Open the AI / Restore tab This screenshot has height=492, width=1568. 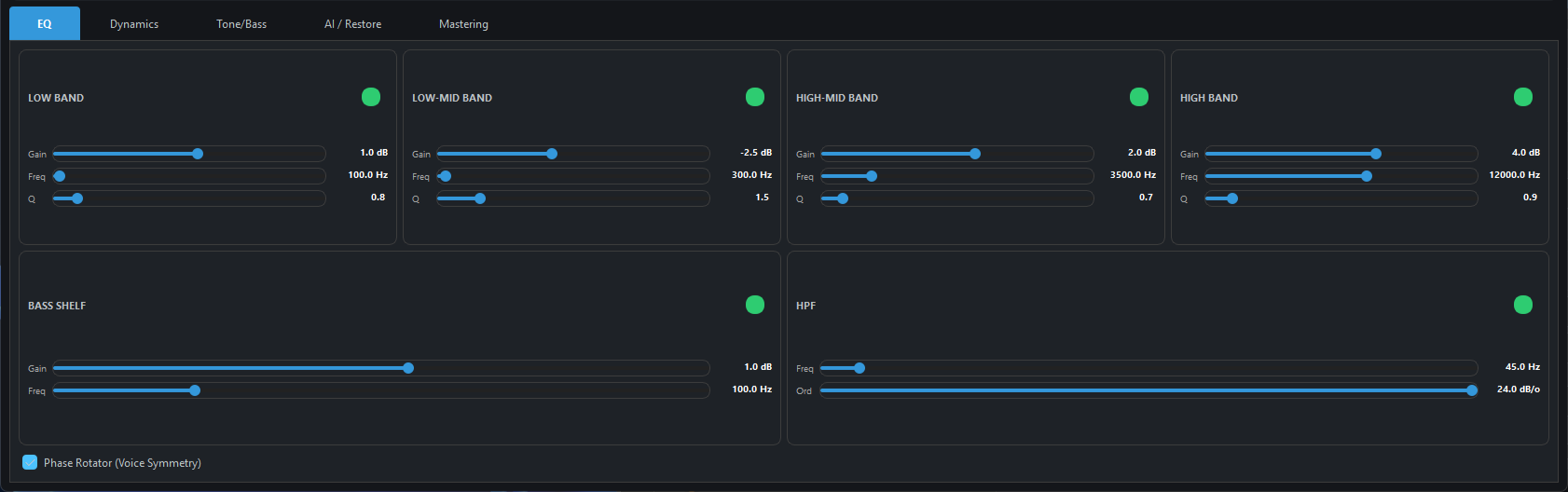[352, 23]
